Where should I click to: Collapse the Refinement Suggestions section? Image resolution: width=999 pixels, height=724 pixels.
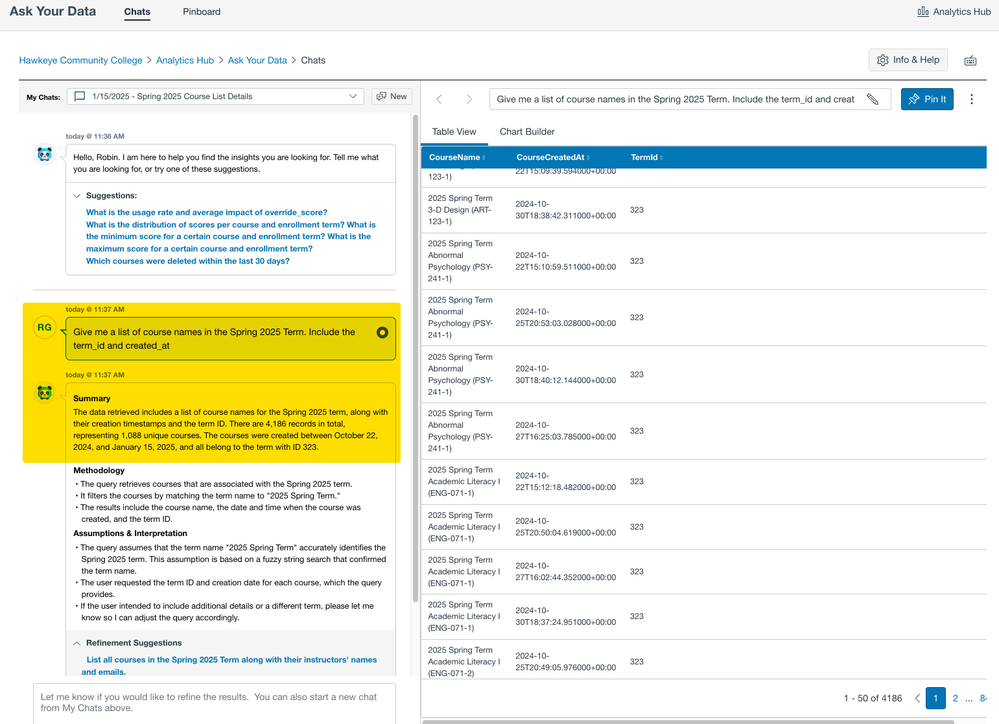click(78, 643)
